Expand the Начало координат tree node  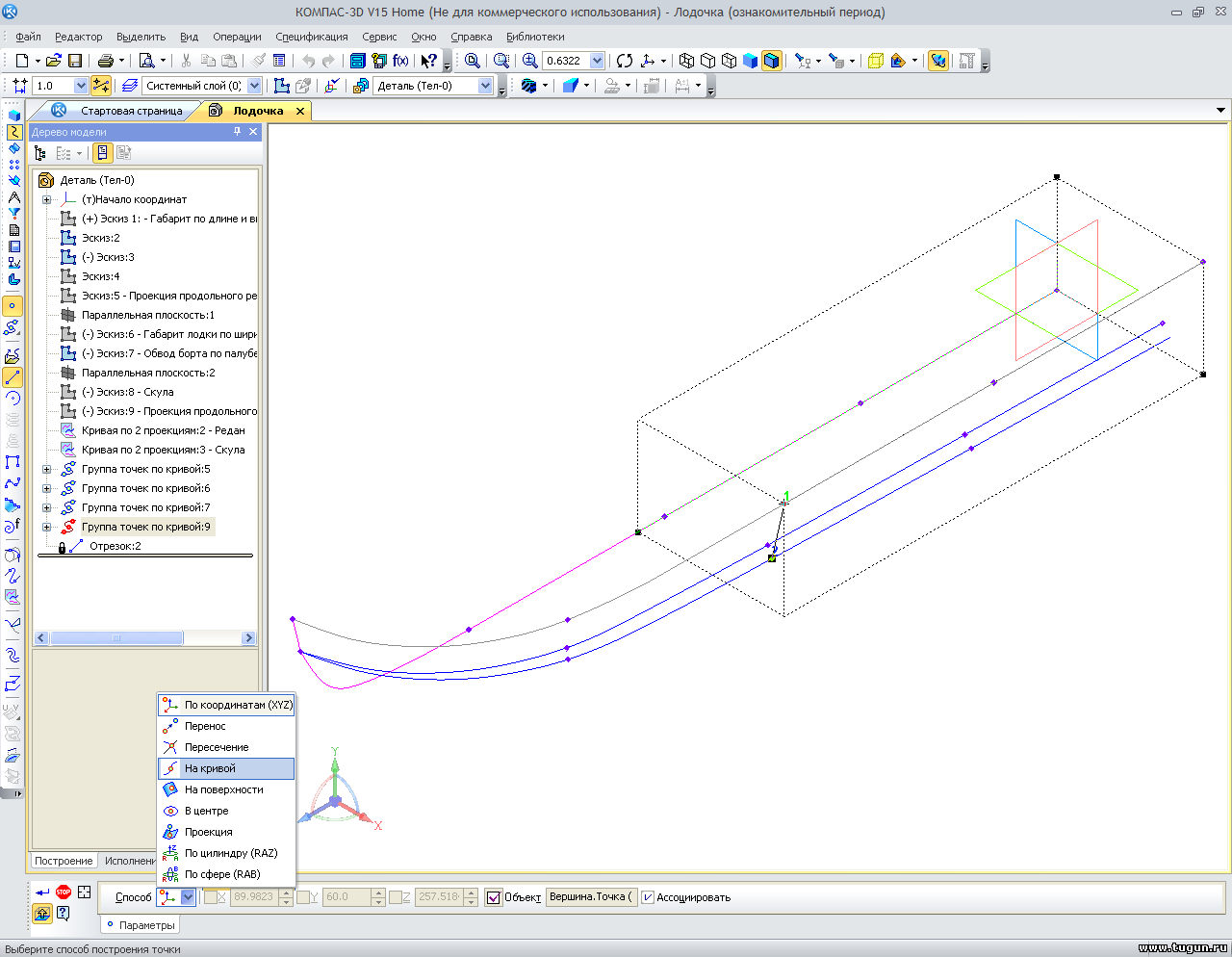click(x=46, y=199)
